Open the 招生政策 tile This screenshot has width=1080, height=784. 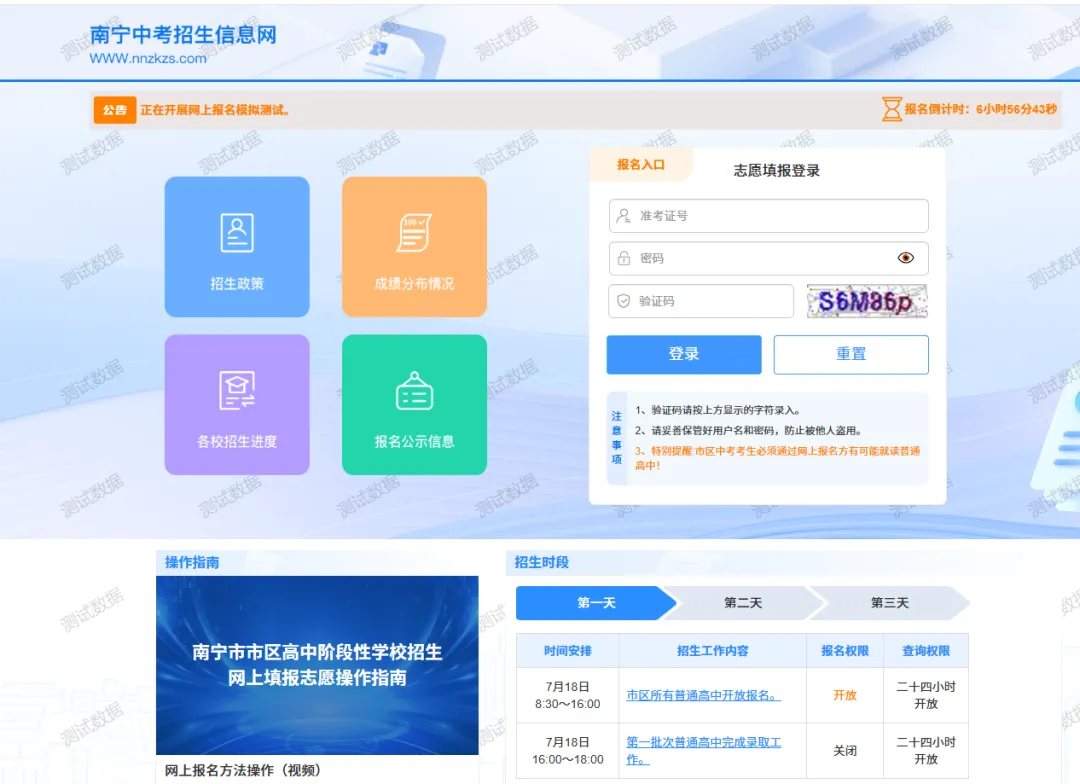click(237, 247)
